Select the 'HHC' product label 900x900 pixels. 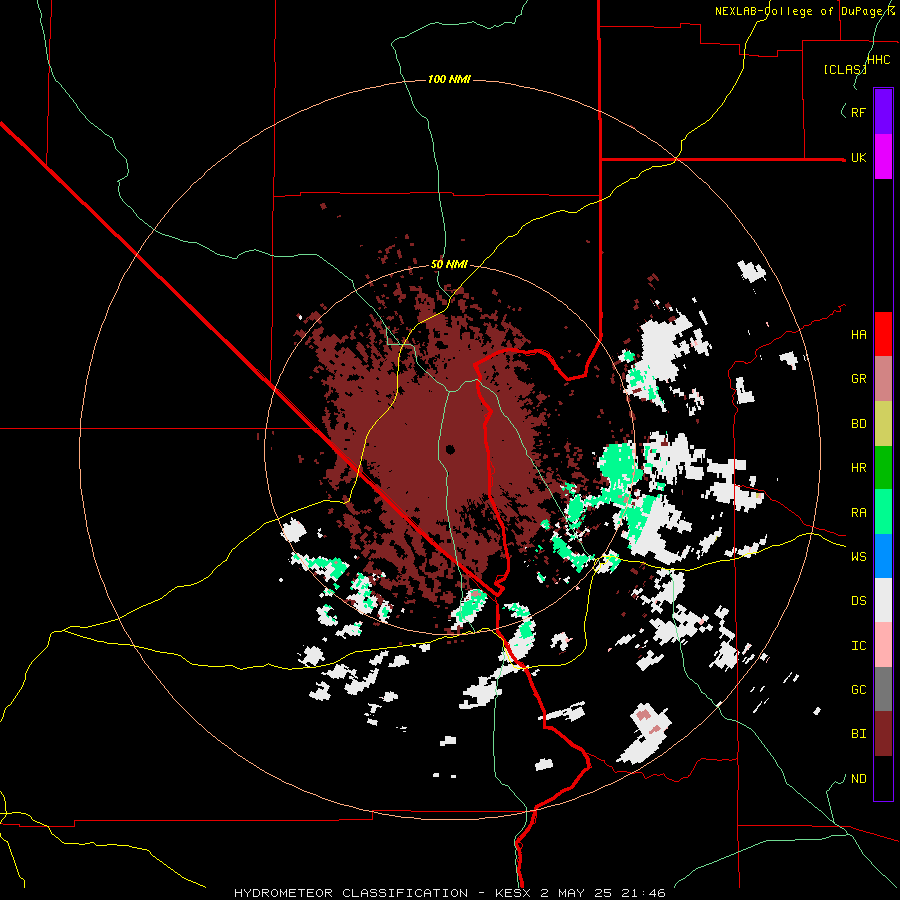878,60
